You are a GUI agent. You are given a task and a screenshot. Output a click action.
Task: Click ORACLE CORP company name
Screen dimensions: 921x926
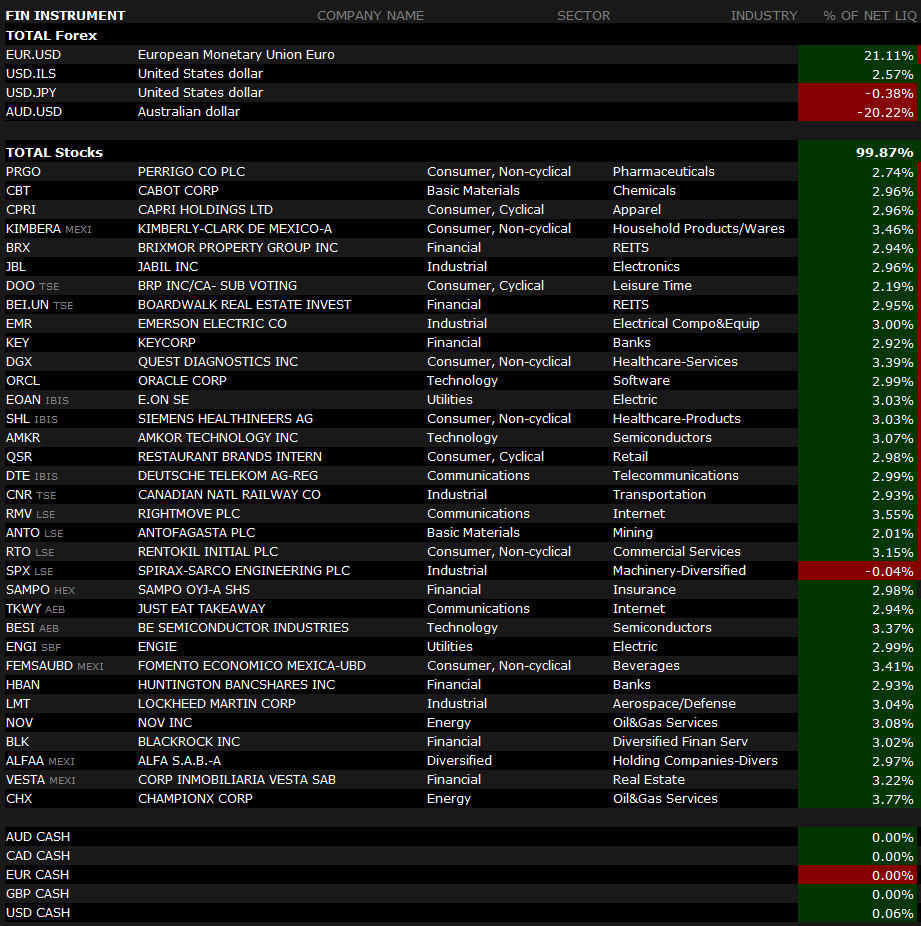pyautogui.click(x=182, y=380)
